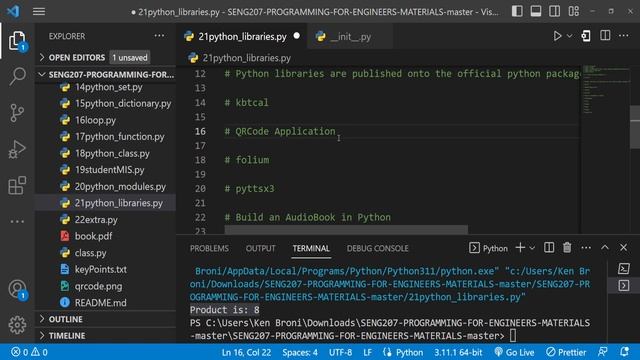This screenshot has width=640, height=360.
Task: Create a new terminal with plus icon
Action: [x=520, y=248]
